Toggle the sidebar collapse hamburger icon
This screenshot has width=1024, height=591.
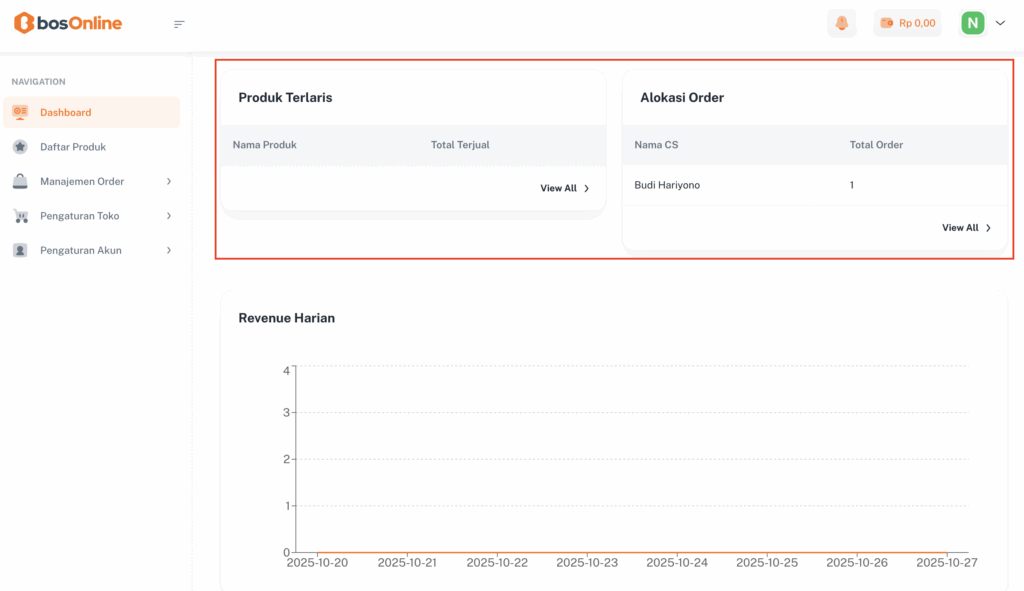pyautogui.click(x=179, y=24)
